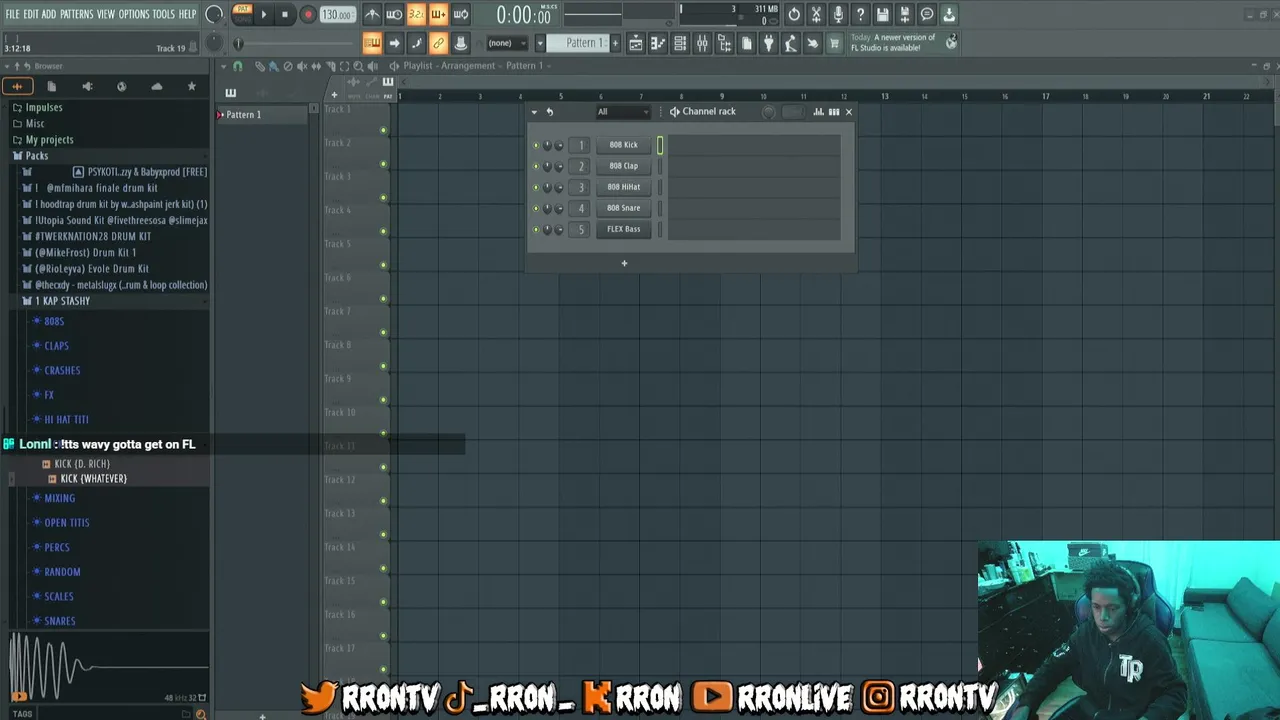The width and height of the screenshot is (1280, 720).
Task: Toggle typing keyboard to piano icon
Action: click(x=372, y=43)
